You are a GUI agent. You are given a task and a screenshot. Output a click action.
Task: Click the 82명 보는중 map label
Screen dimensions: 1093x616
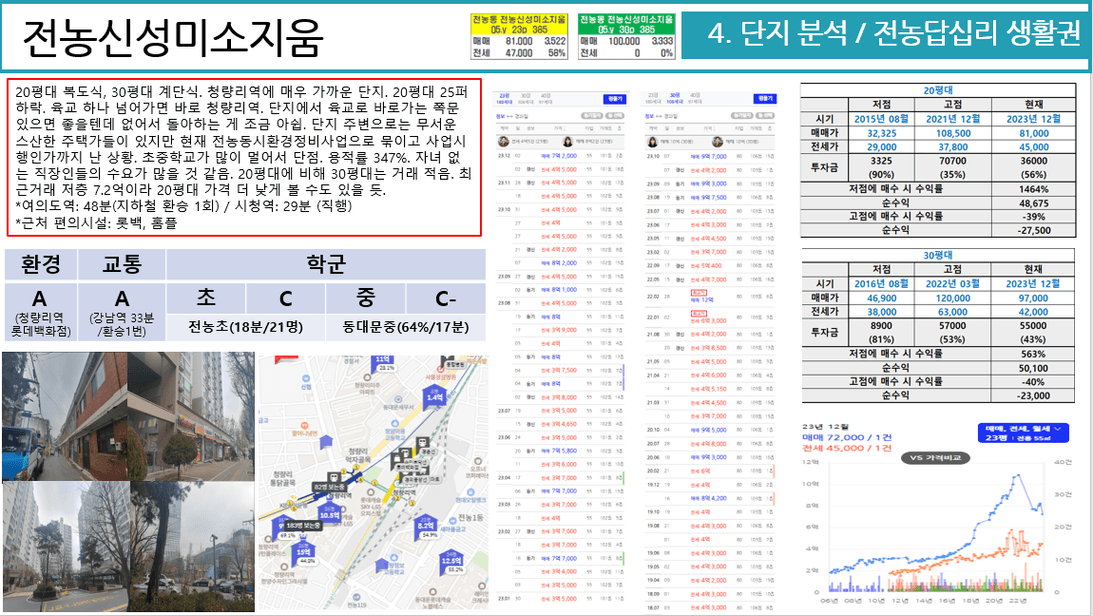click(329, 487)
